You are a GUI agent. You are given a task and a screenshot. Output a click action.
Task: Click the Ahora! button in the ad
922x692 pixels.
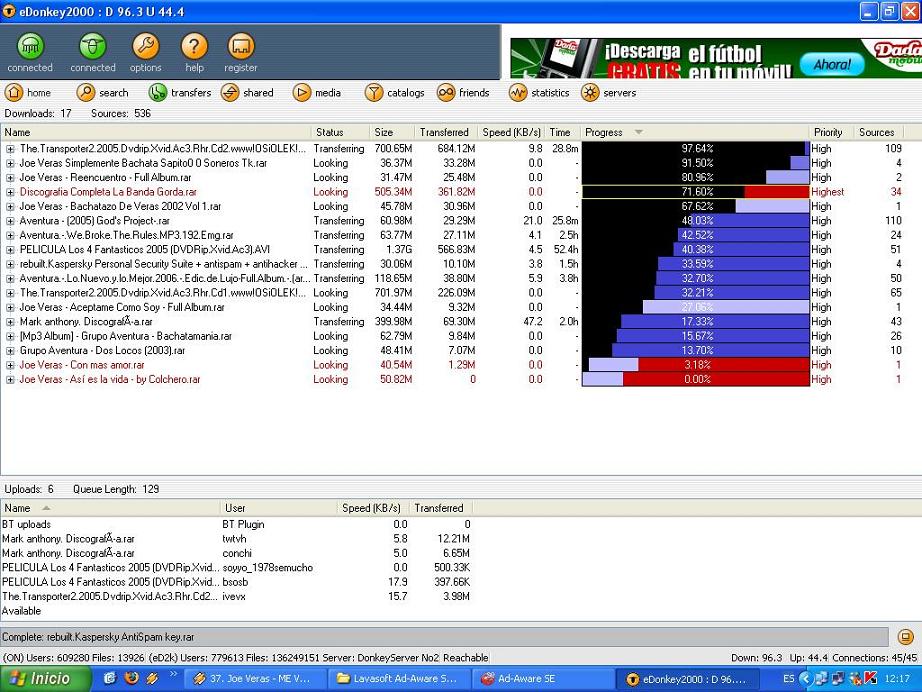coord(832,64)
